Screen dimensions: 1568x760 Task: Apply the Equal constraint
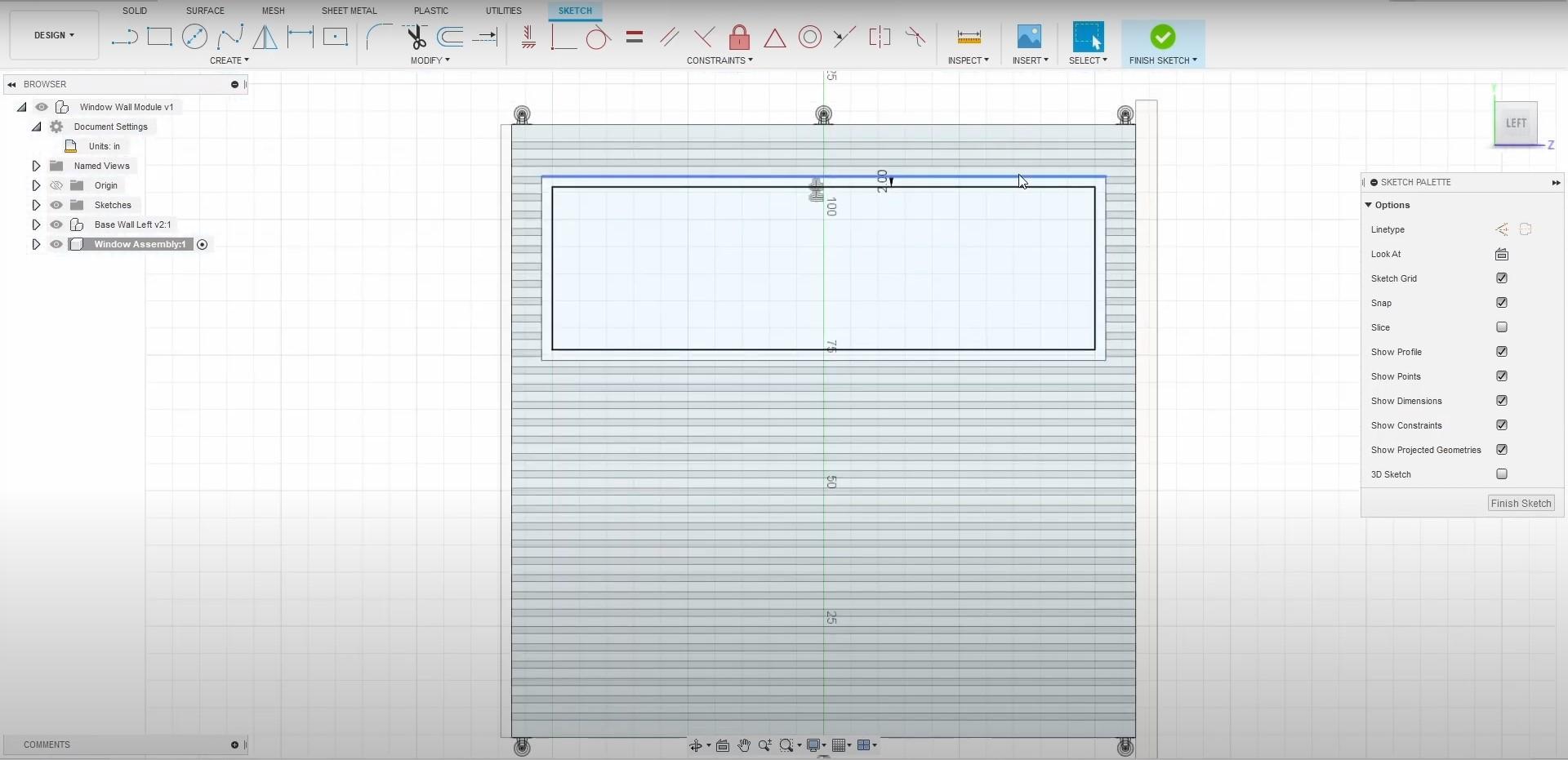pos(635,37)
